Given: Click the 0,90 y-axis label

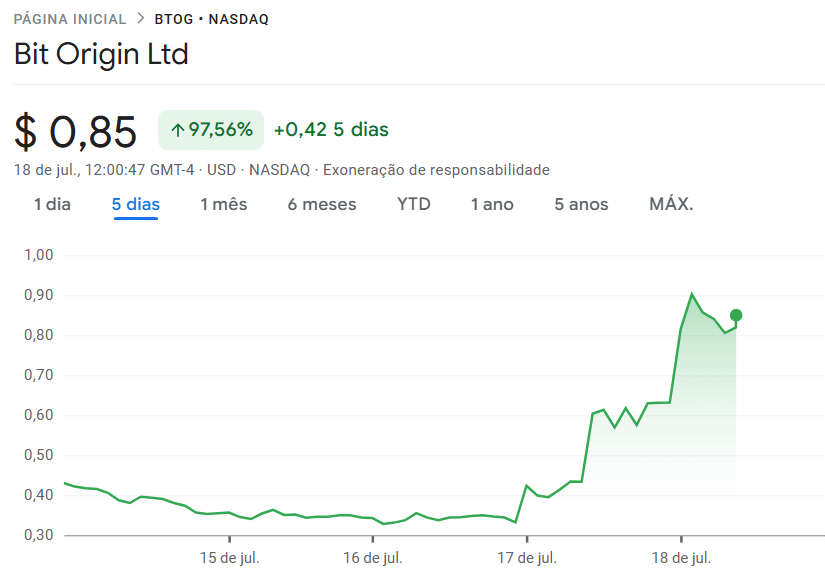Looking at the screenshot, I should [39, 295].
